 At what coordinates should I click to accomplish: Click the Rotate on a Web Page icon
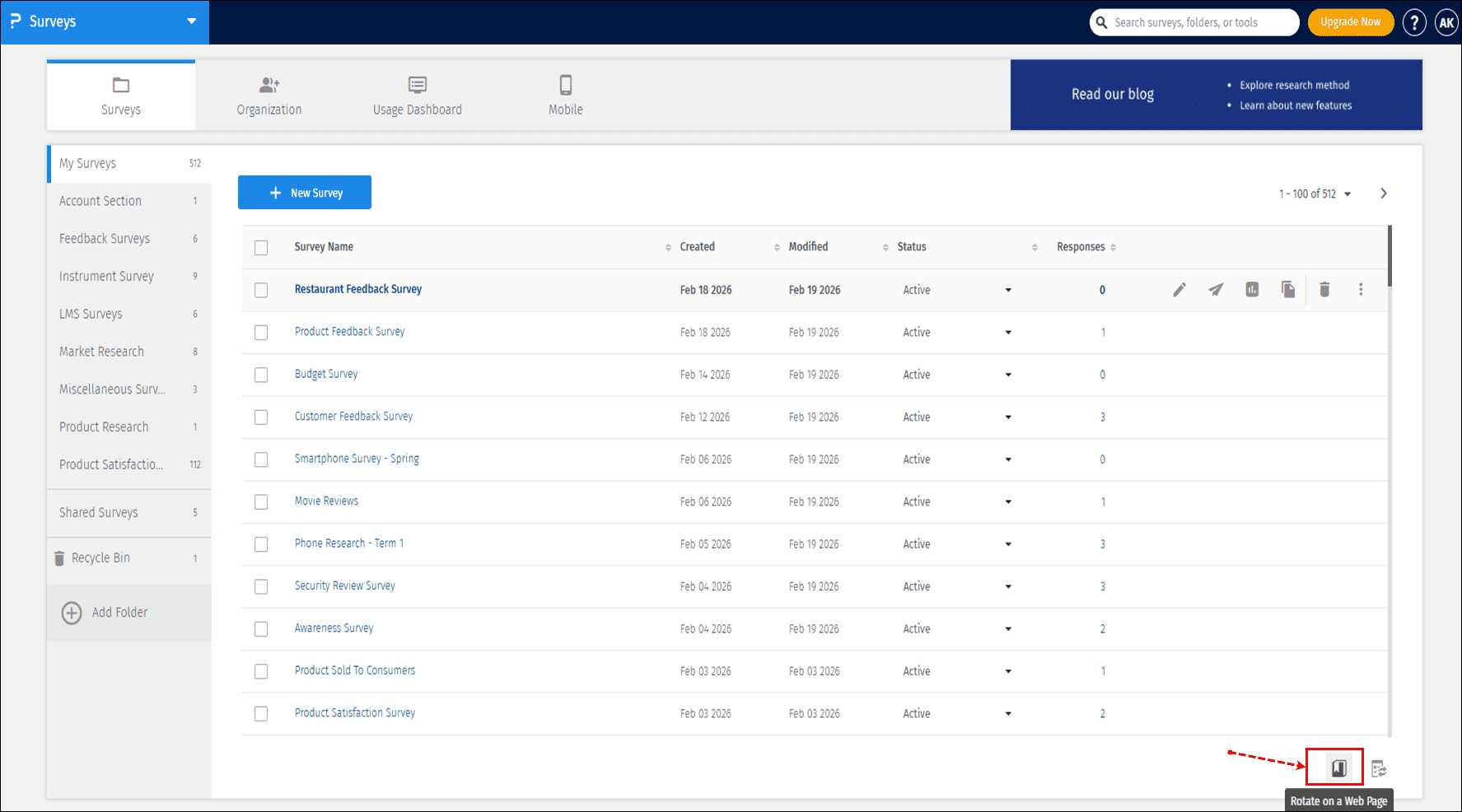pos(1338,768)
